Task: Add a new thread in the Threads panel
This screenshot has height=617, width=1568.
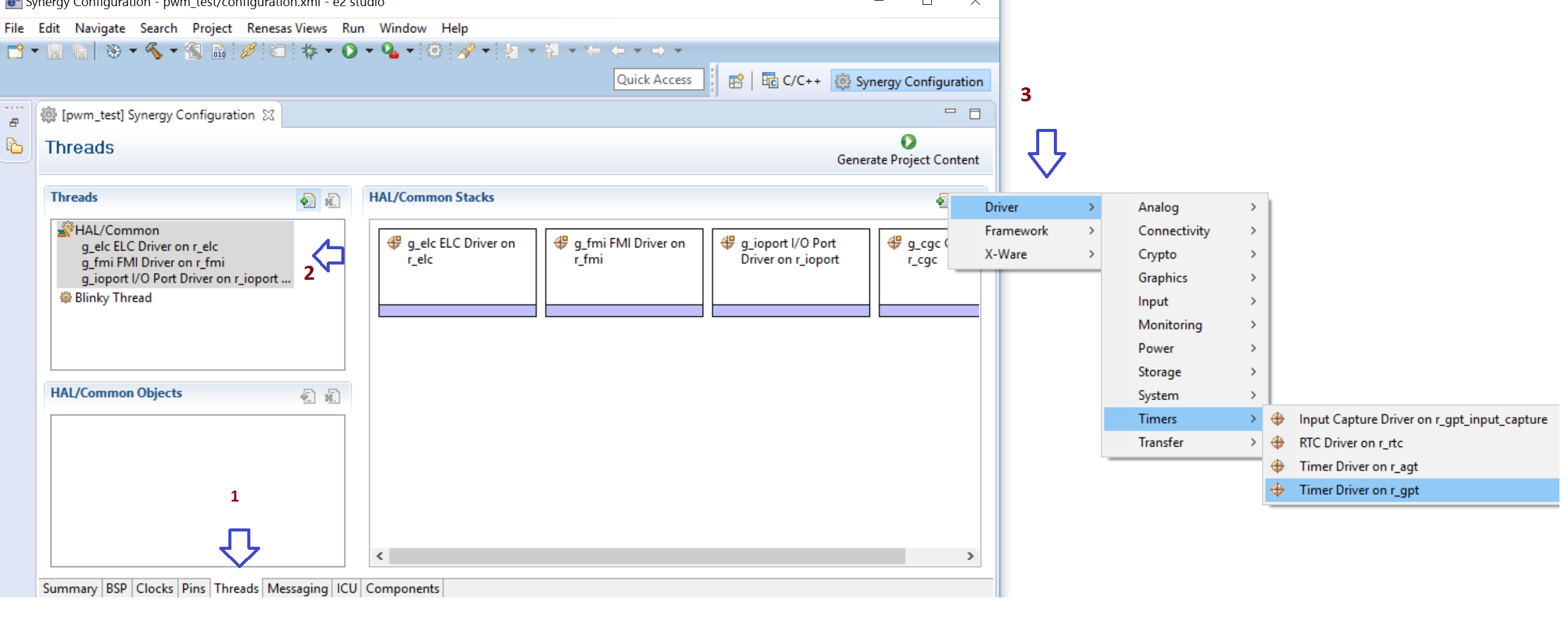Action: 308,200
